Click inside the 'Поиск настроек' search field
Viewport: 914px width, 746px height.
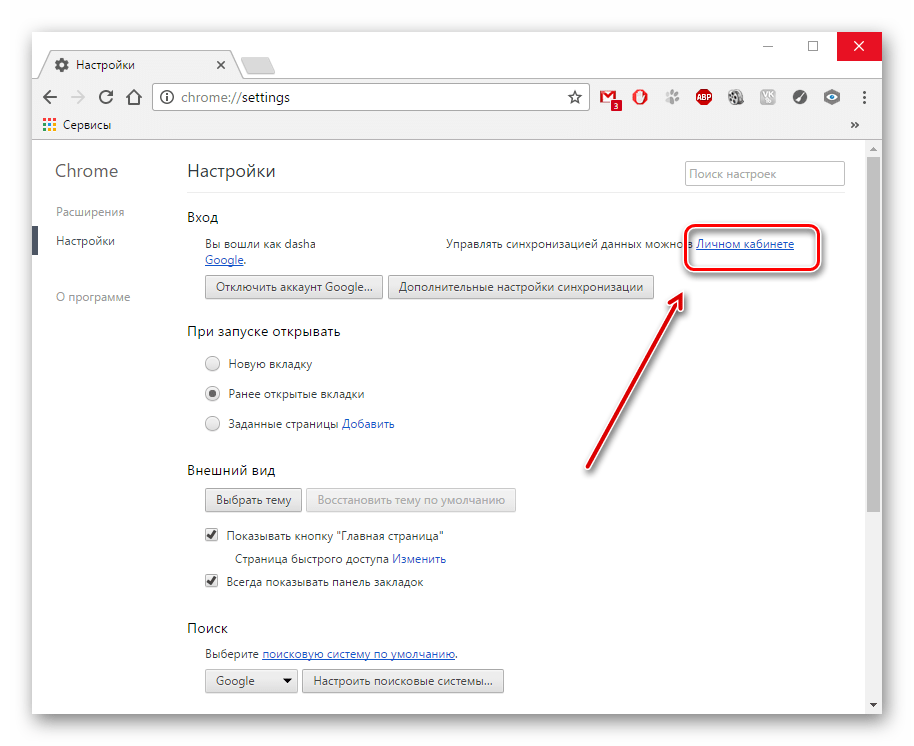[x=764, y=174]
